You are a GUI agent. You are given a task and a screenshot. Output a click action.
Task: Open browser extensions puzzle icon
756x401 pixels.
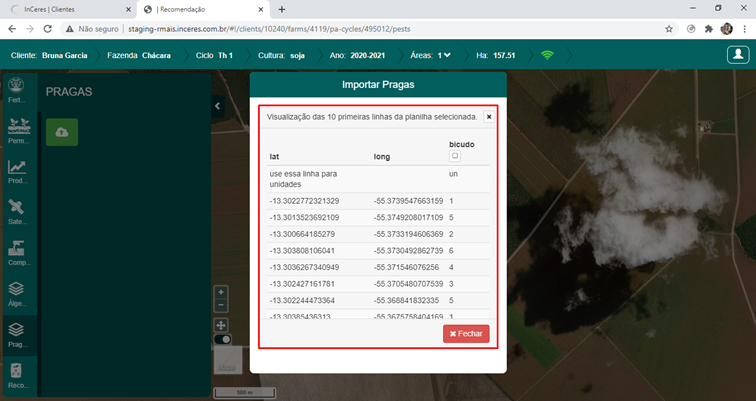click(708, 29)
